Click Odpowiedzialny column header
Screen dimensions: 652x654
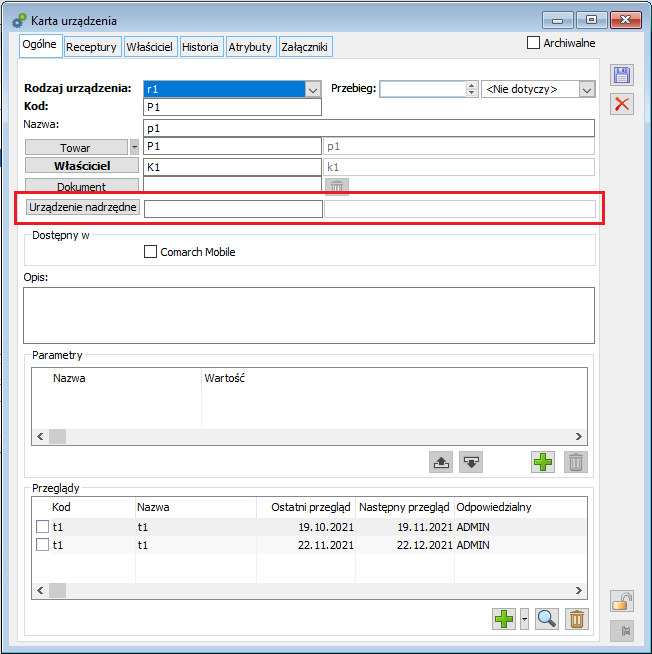493,507
